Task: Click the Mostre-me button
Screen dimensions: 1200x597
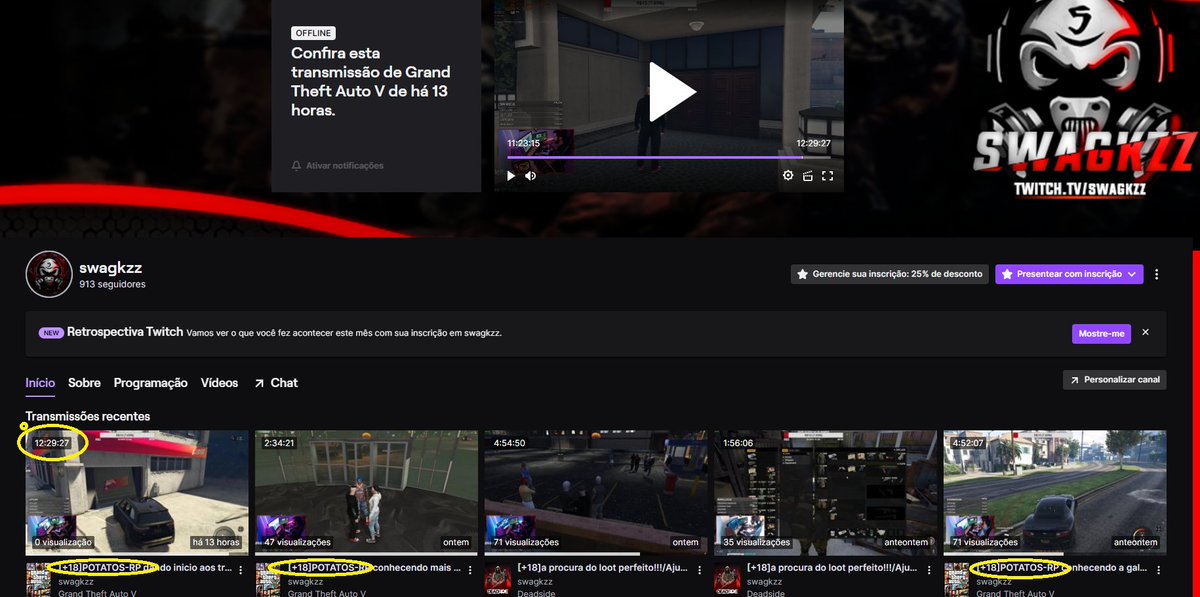Action: (1101, 333)
